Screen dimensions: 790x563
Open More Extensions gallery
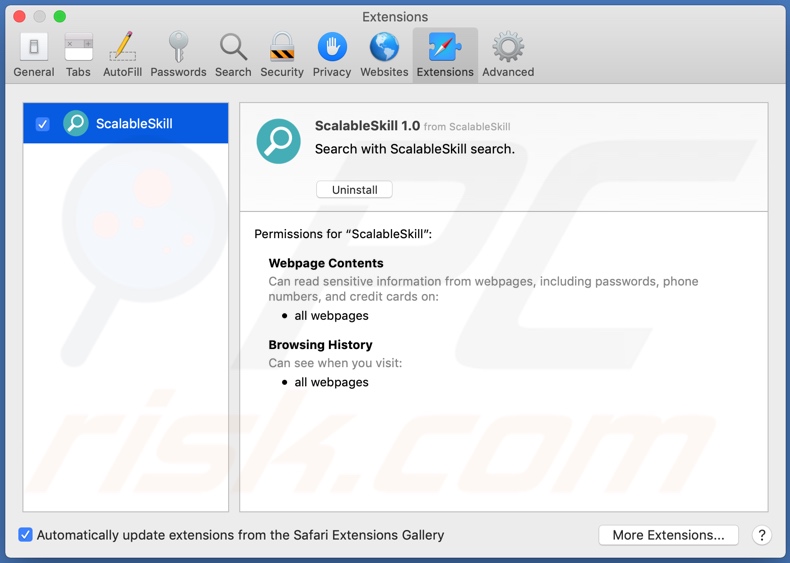(x=668, y=535)
